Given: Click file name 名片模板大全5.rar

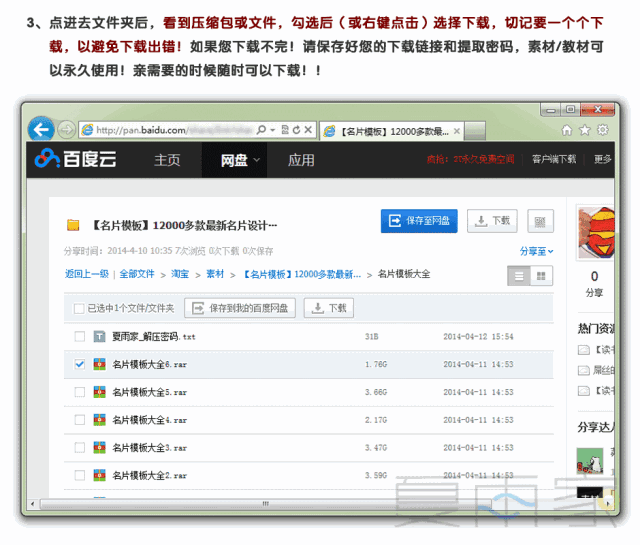Looking at the screenshot, I should [149, 392].
